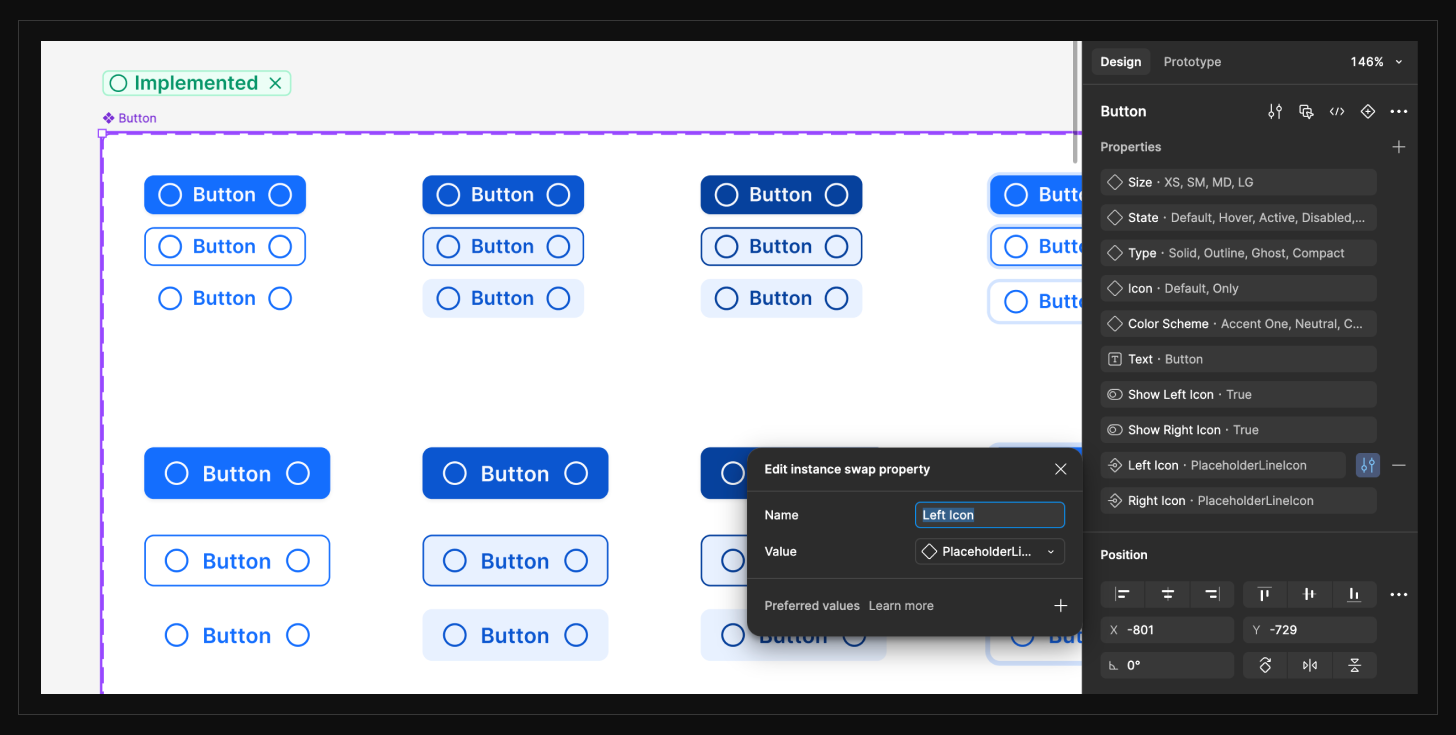Close the Edit instance swap property dialog
The width and height of the screenshot is (1456, 735).
point(1061,469)
